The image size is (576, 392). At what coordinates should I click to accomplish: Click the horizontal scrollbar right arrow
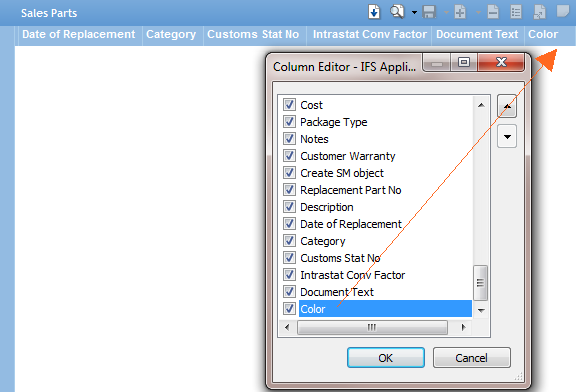[x=463, y=327]
